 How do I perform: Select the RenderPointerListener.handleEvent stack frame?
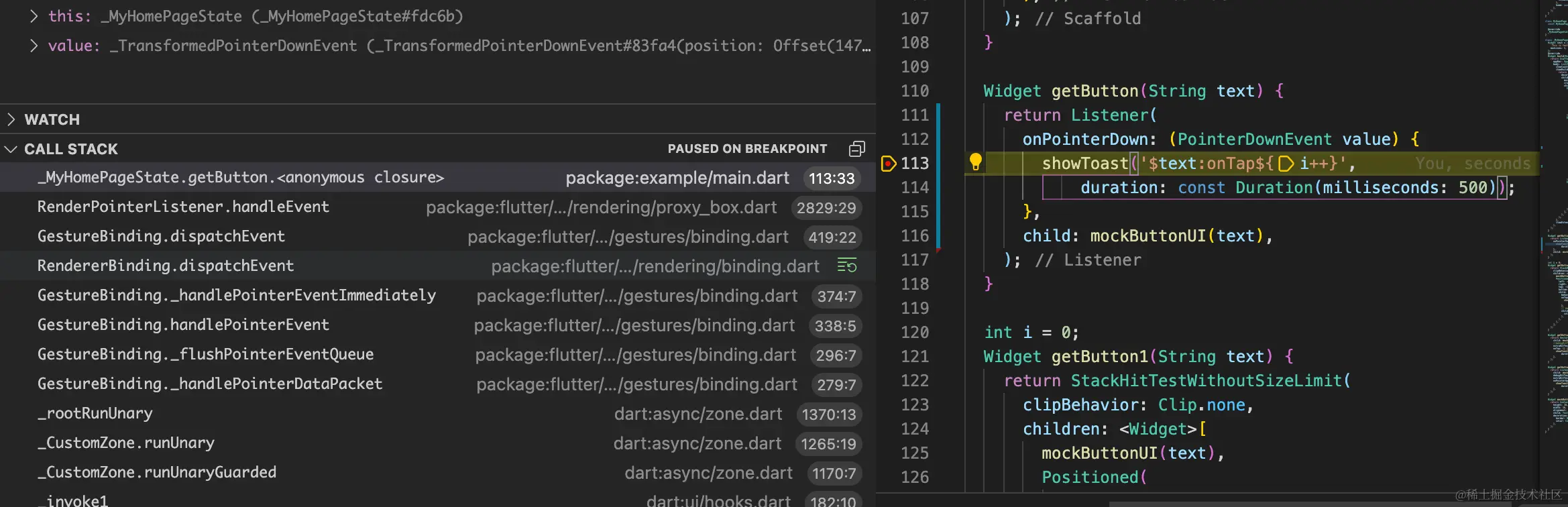(x=438, y=207)
